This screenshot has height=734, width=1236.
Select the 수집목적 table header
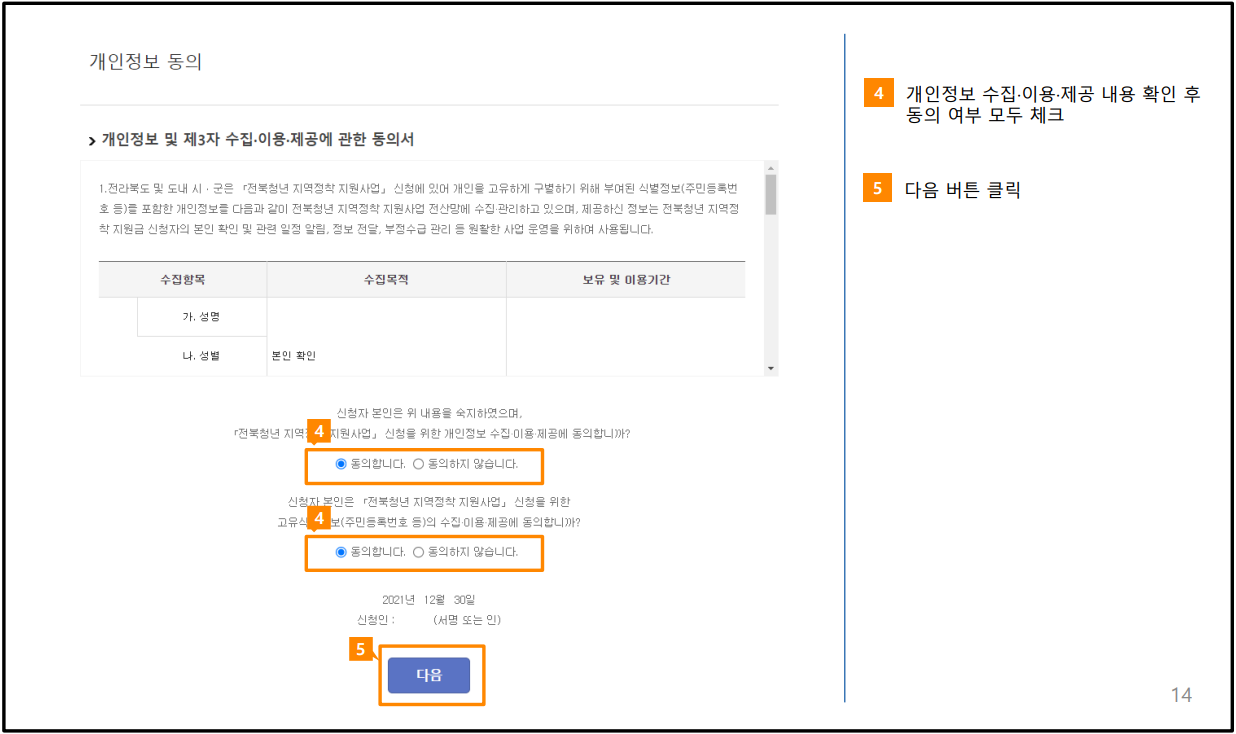coord(386,279)
